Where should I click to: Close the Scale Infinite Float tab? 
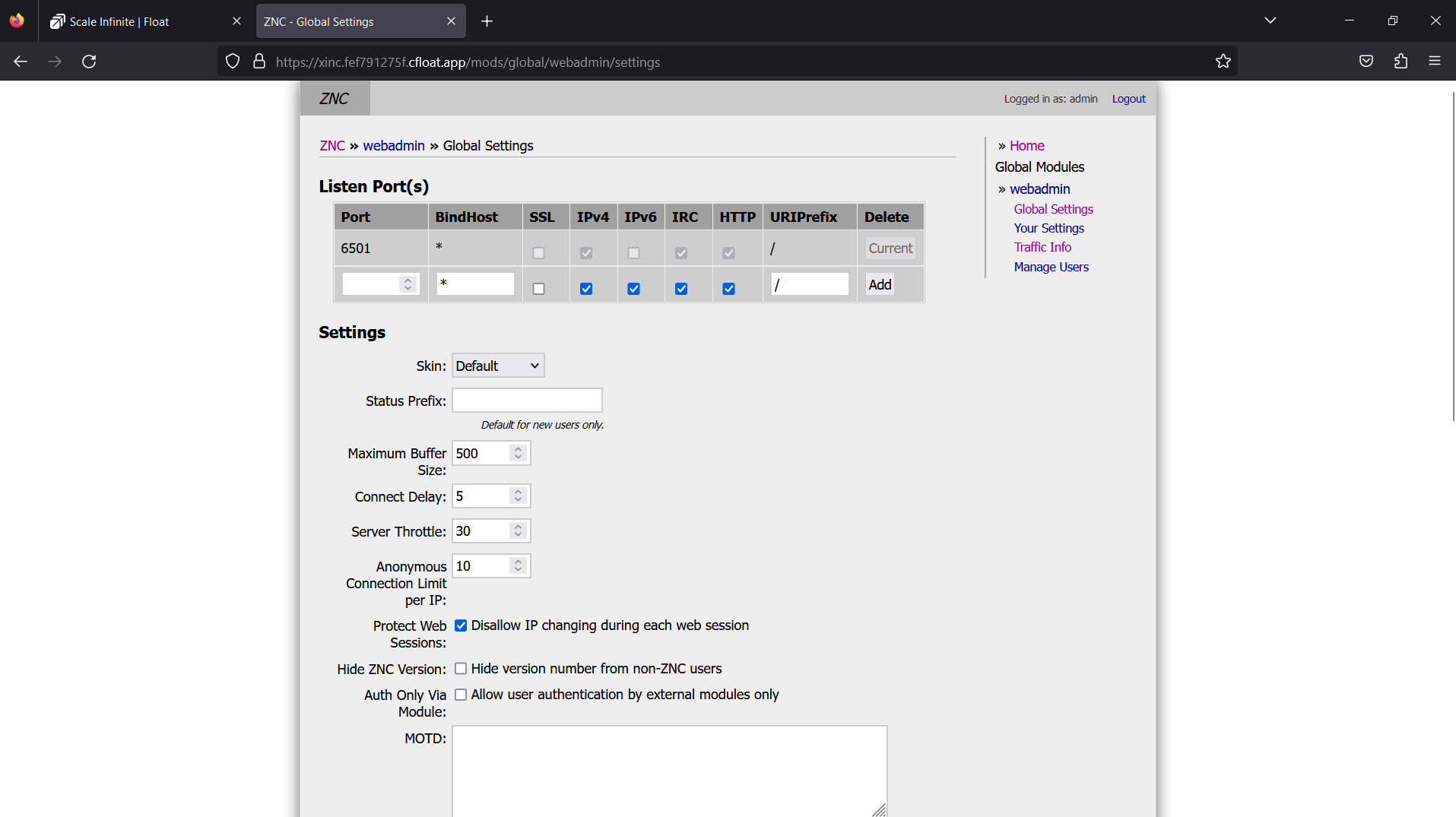pos(236,21)
